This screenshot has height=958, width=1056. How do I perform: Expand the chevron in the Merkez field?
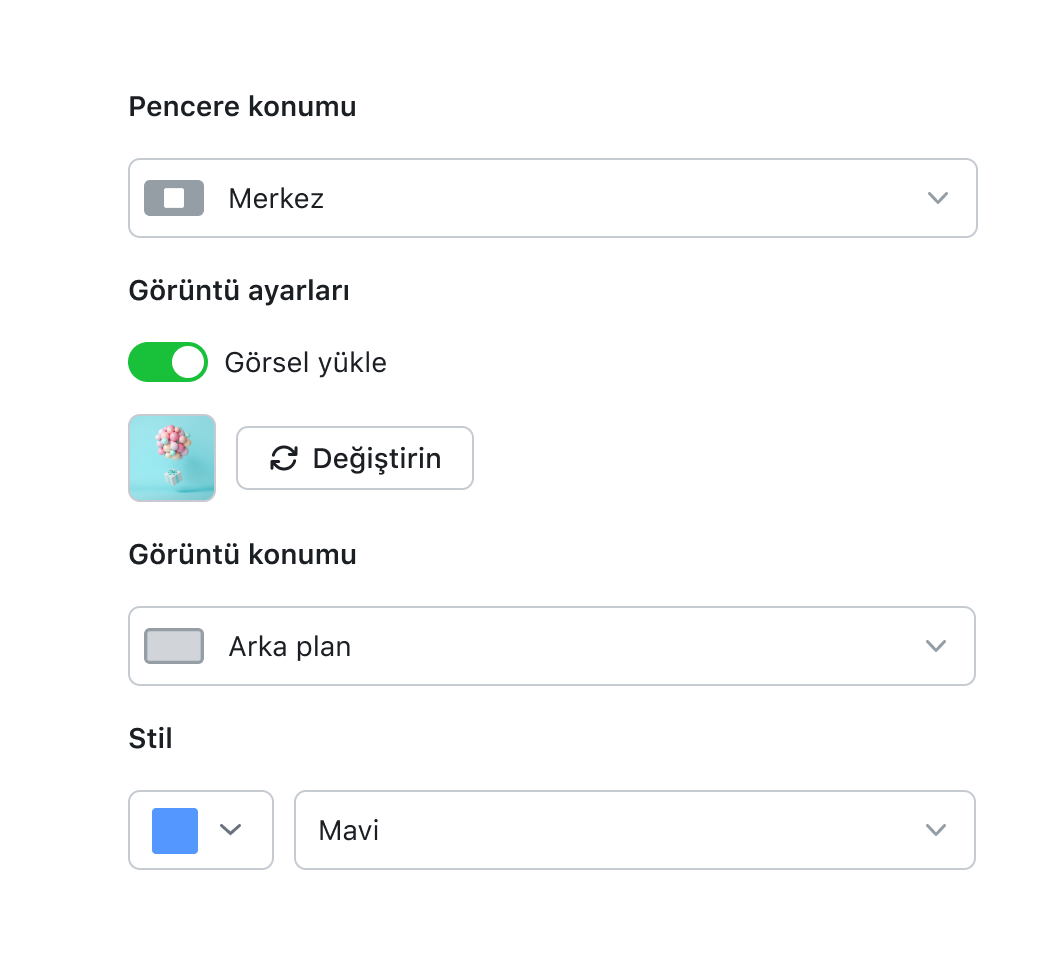point(937,198)
